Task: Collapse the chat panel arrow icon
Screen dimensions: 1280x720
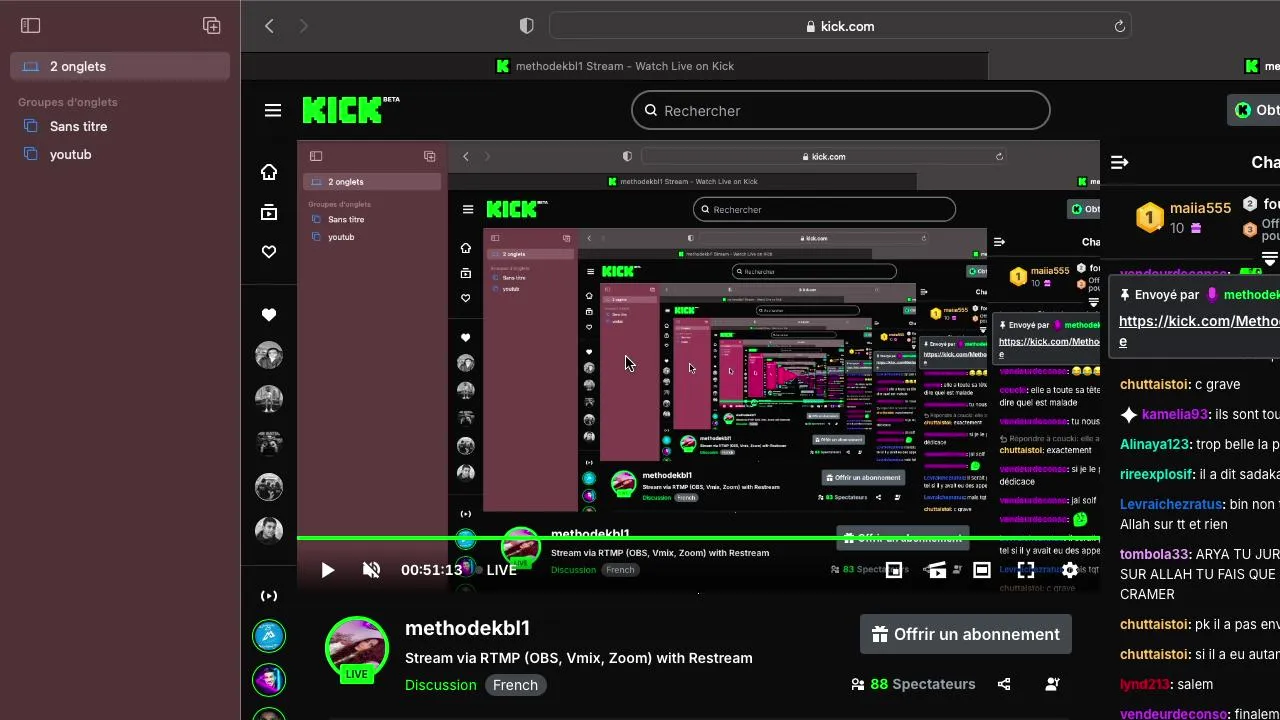Action: point(1120,162)
